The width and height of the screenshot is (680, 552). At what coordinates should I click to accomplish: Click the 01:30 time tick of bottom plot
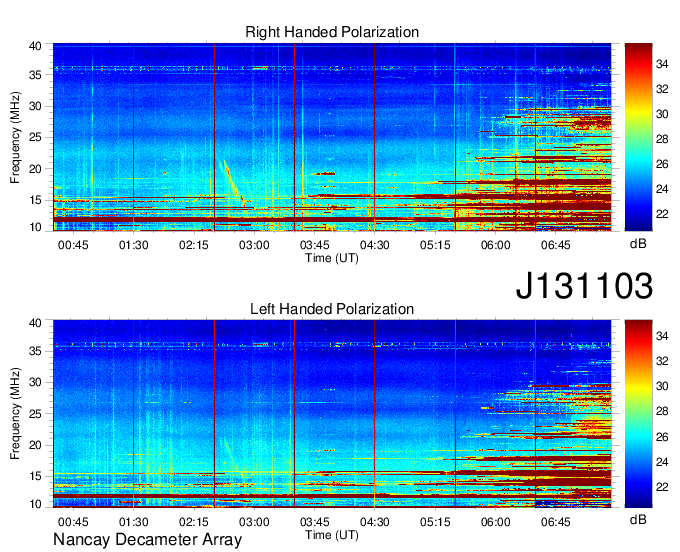(134, 522)
